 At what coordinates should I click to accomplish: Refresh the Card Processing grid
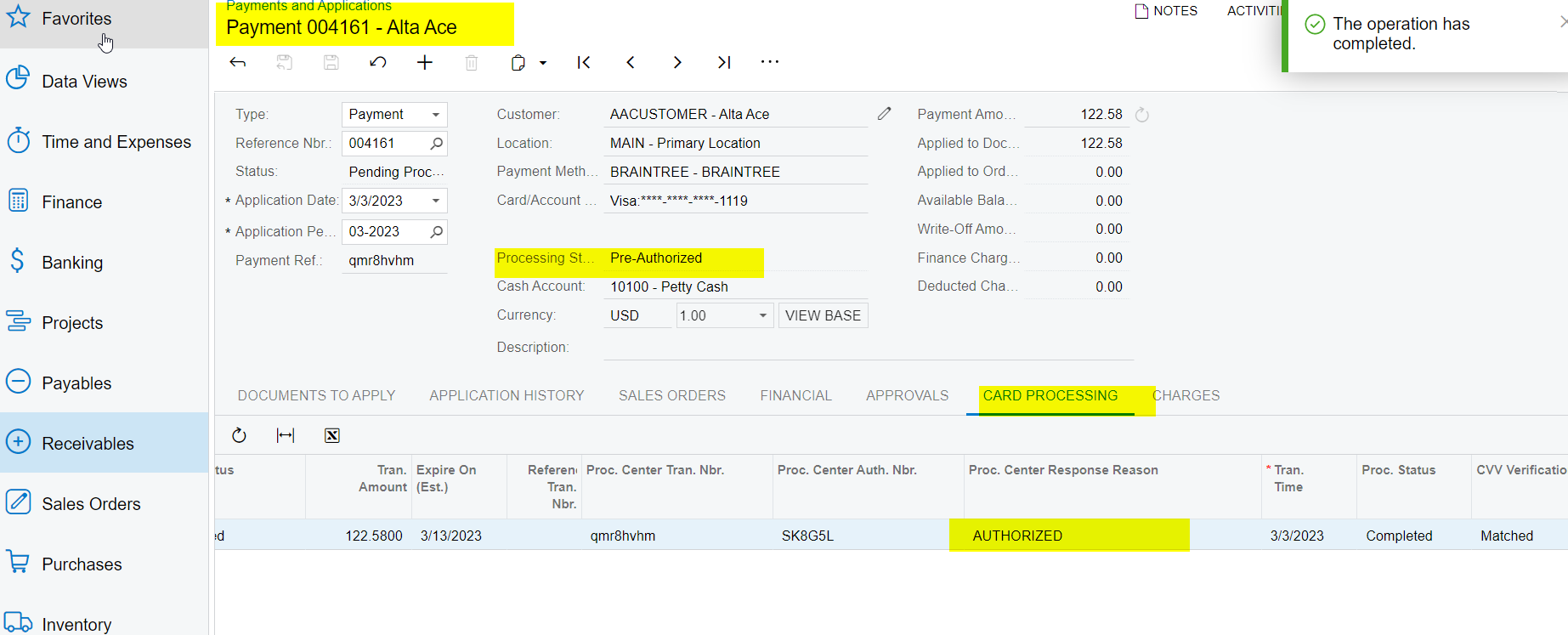click(x=239, y=435)
